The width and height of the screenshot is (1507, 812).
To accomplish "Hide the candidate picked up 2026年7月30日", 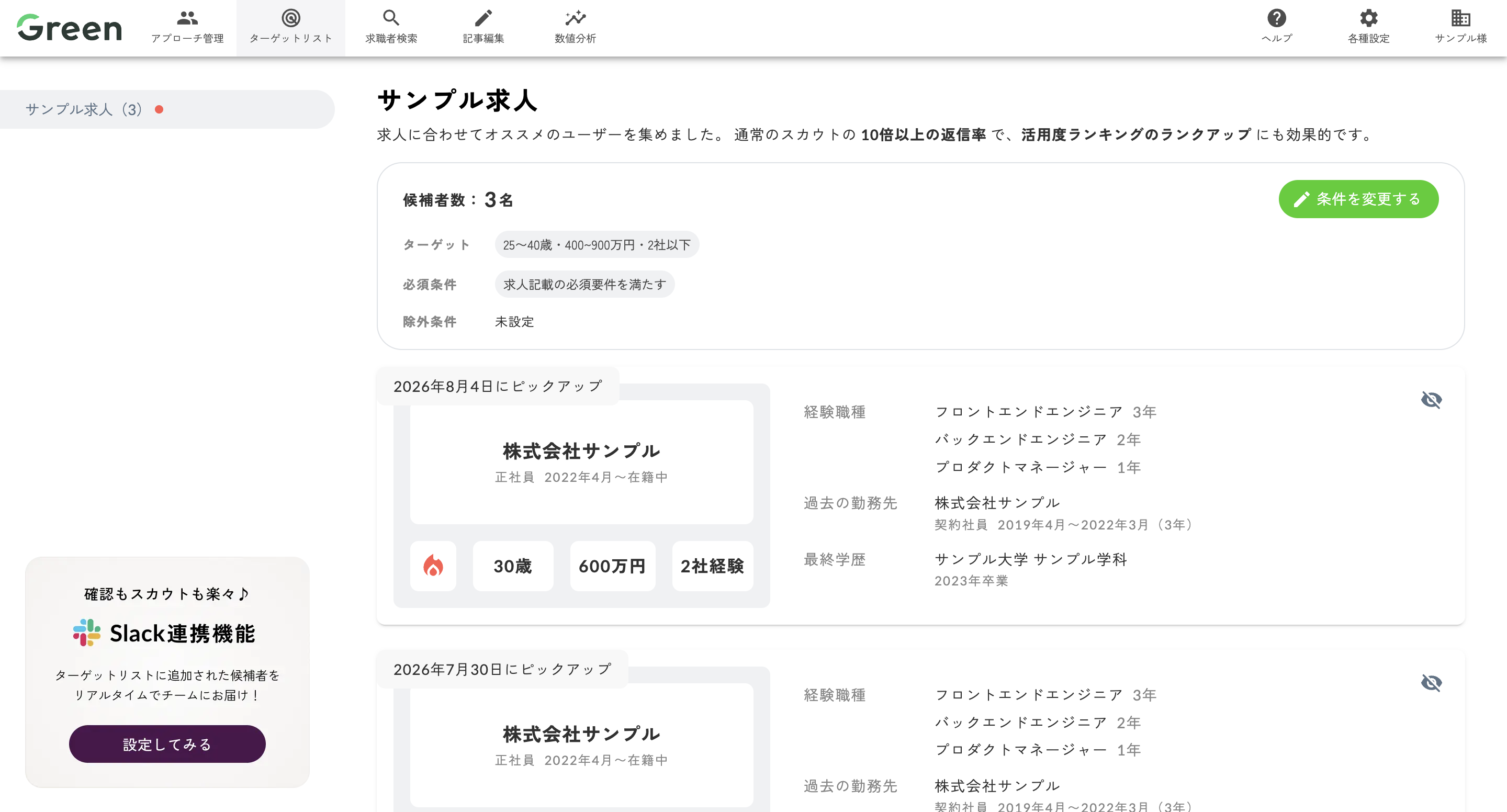I will point(1431,683).
